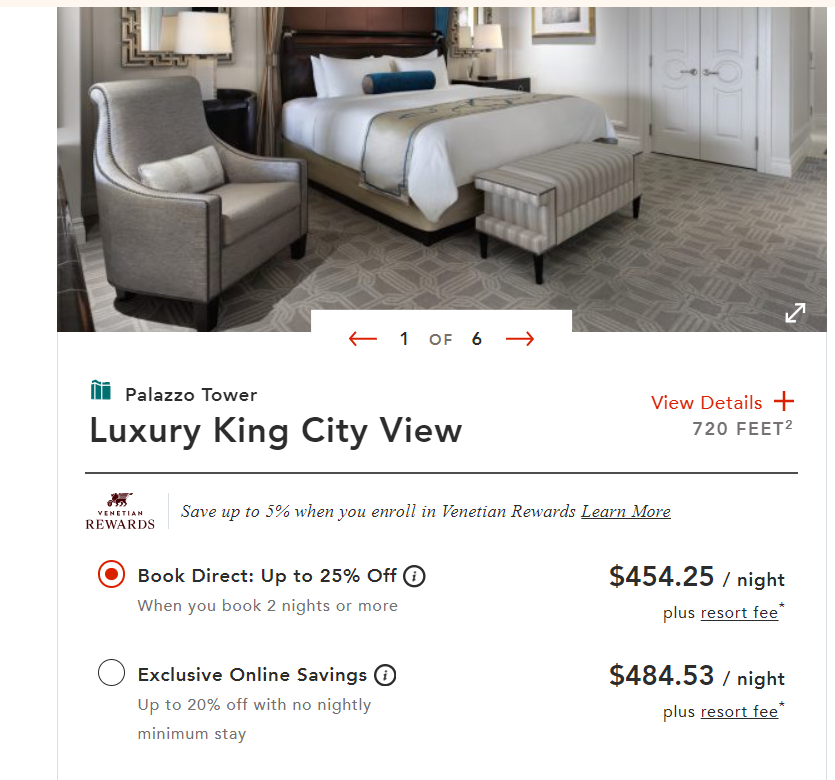The width and height of the screenshot is (835, 780).
Task: Select the Book Direct: Up to 25% Off rate
Action: 111,575
